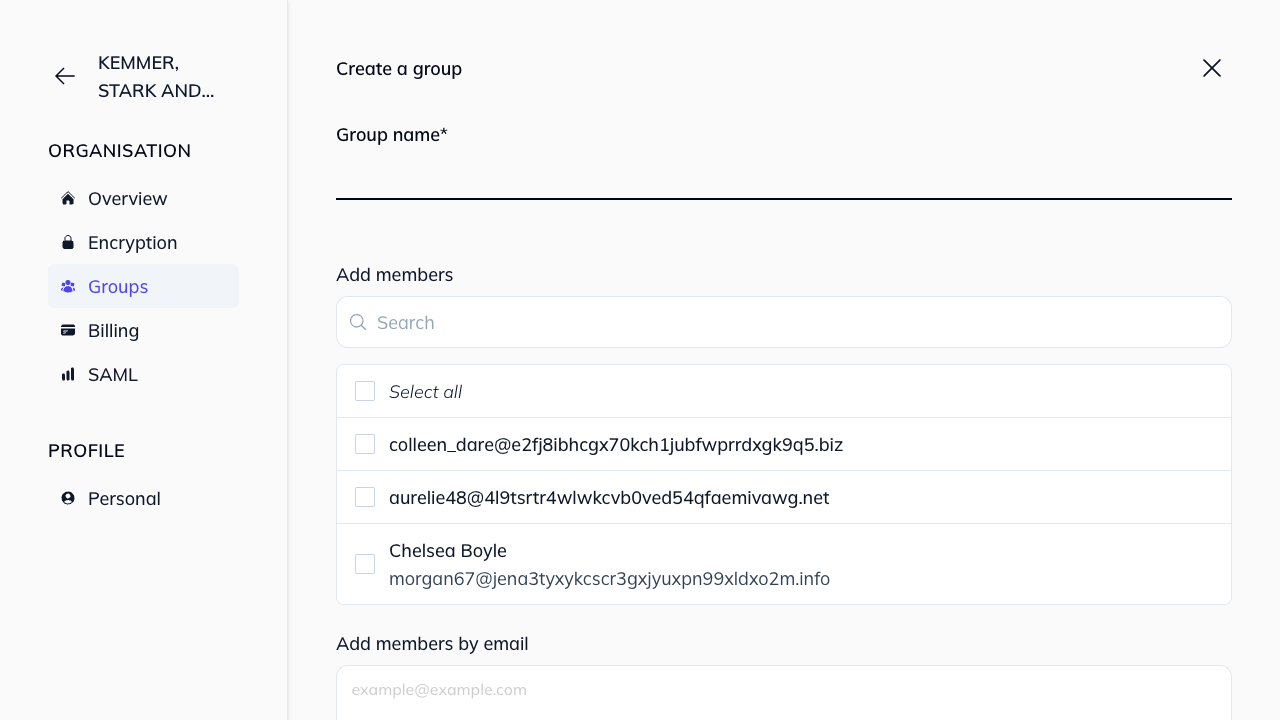Click the search magnifier icon
1280x720 pixels.
tap(358, 322)
